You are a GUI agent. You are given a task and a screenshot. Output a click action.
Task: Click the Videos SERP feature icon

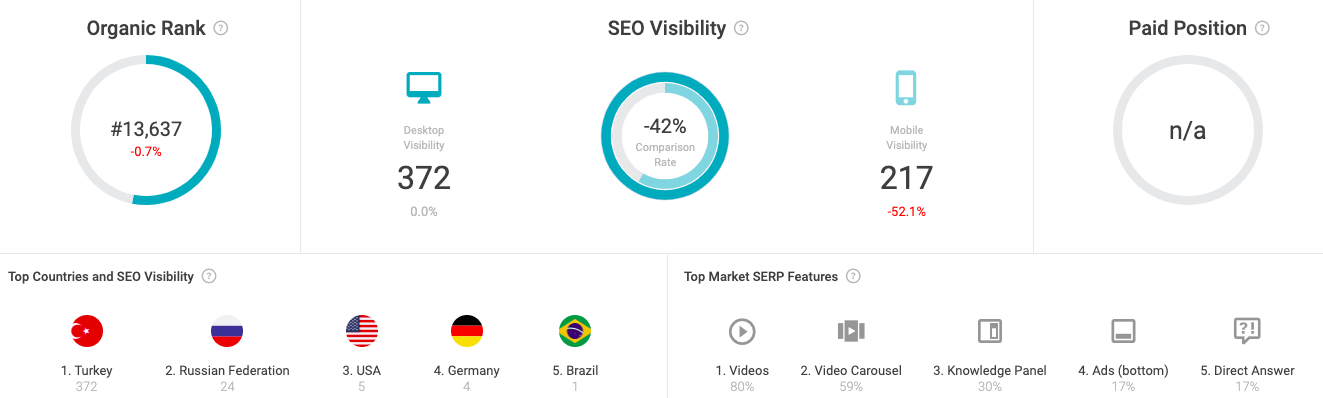[742, 331]
